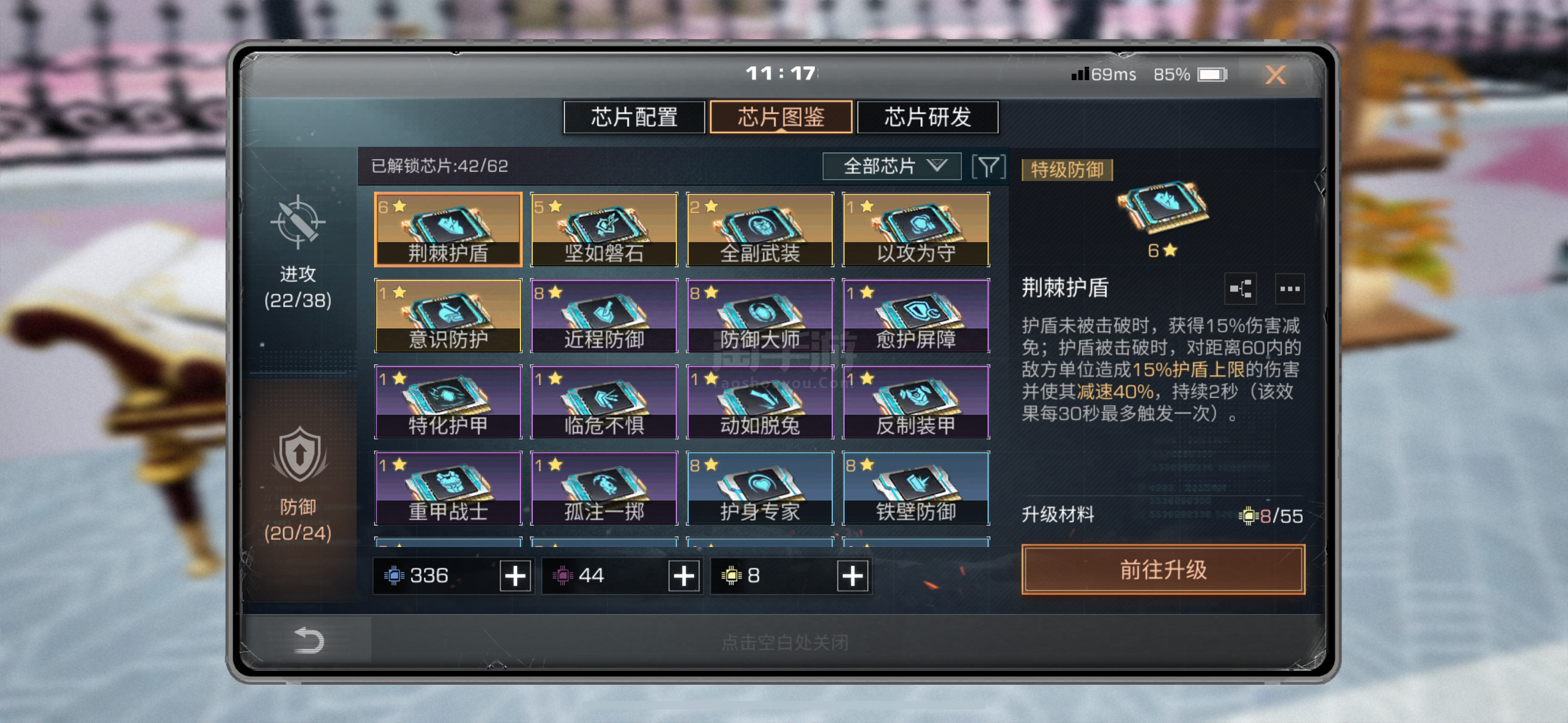Choose the 铁壁防御 chip card
This screenshot has width=1568, height=723.
pos(916,488)
